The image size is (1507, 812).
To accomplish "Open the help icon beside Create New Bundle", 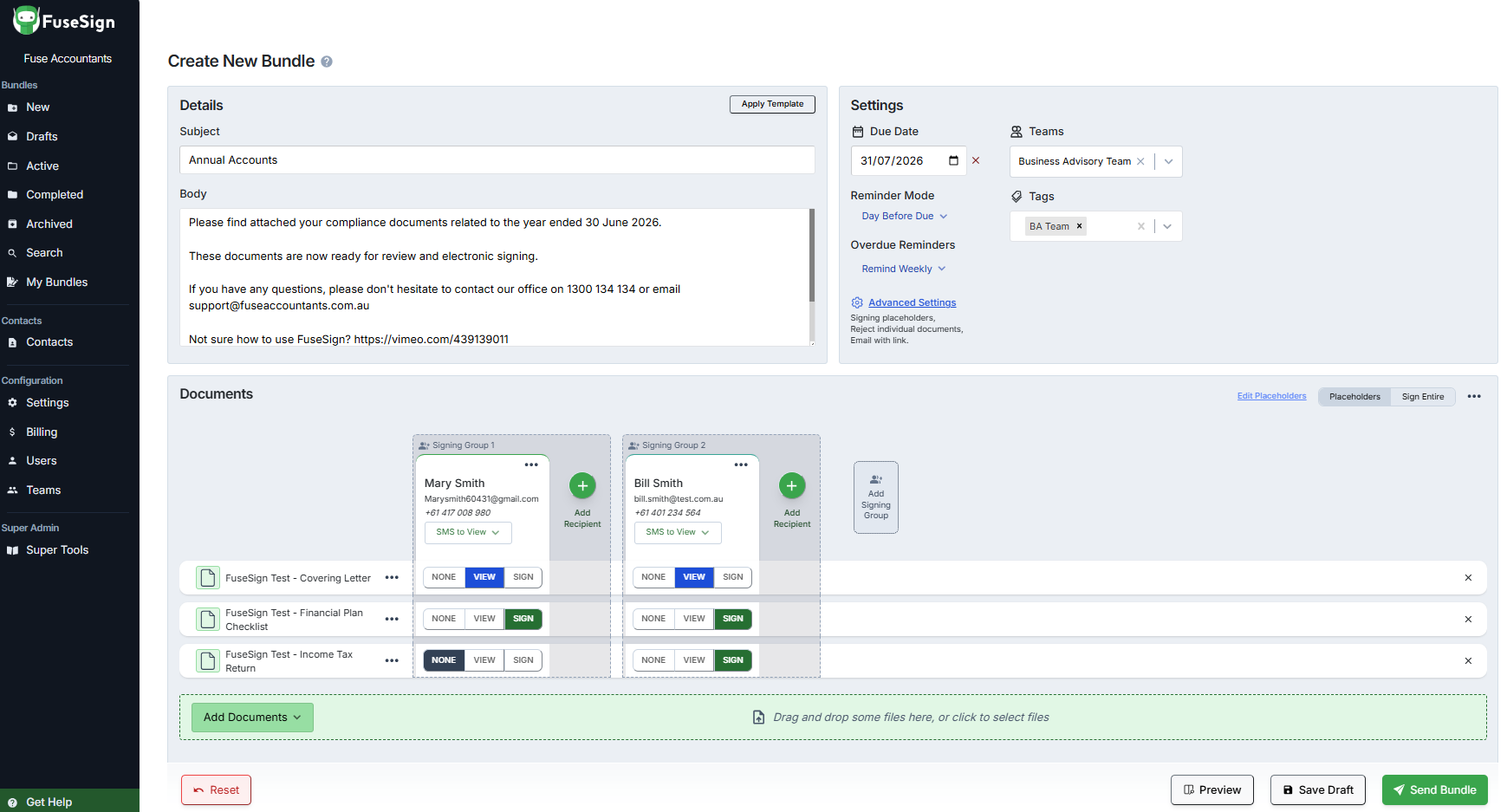I will pyautogui.click(x=327, y=62).
